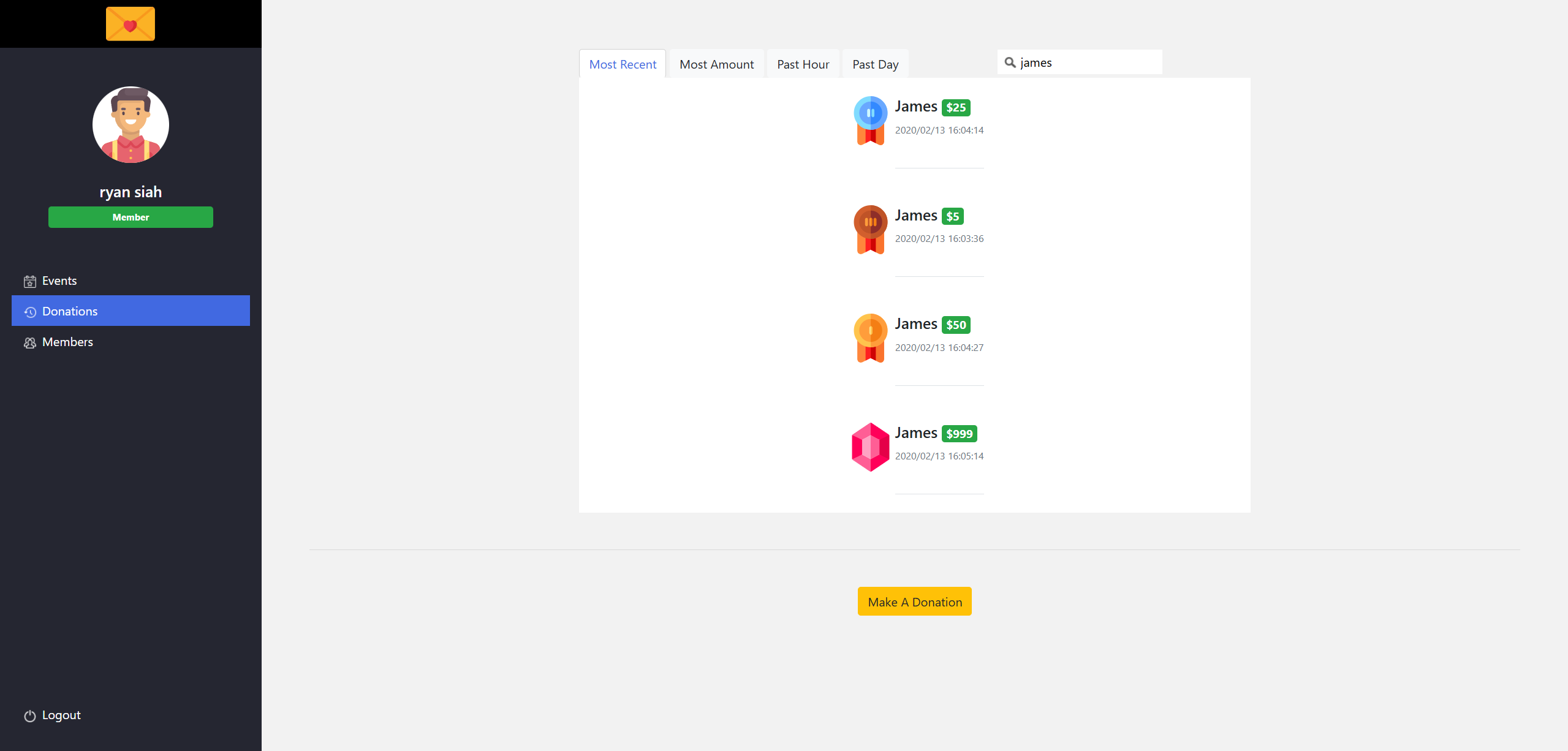The height and width of the screenshot is (751, 1568).
Task: Click the Logout power icon
Action: click(x=30, y=715)
